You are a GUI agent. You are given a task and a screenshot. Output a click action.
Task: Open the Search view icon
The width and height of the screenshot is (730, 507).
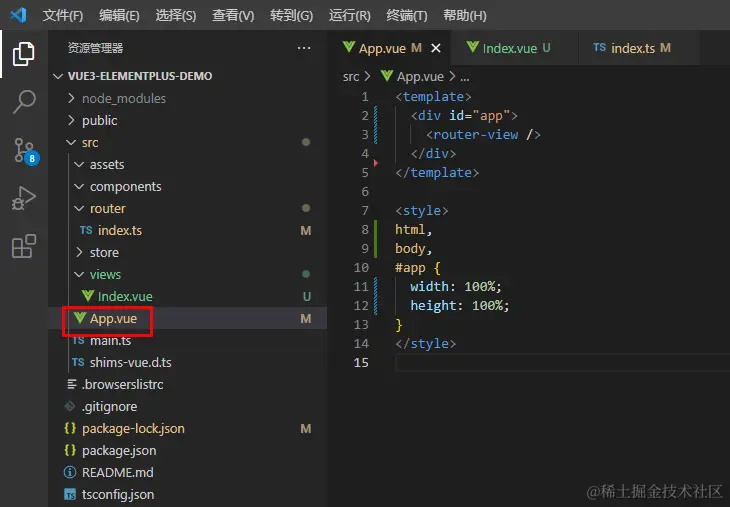24,102
